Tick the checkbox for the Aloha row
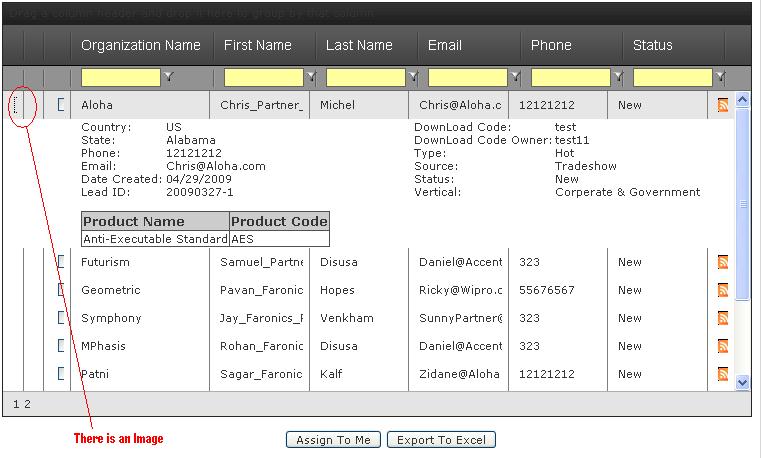Screen dimensions: 761x458 61,104
